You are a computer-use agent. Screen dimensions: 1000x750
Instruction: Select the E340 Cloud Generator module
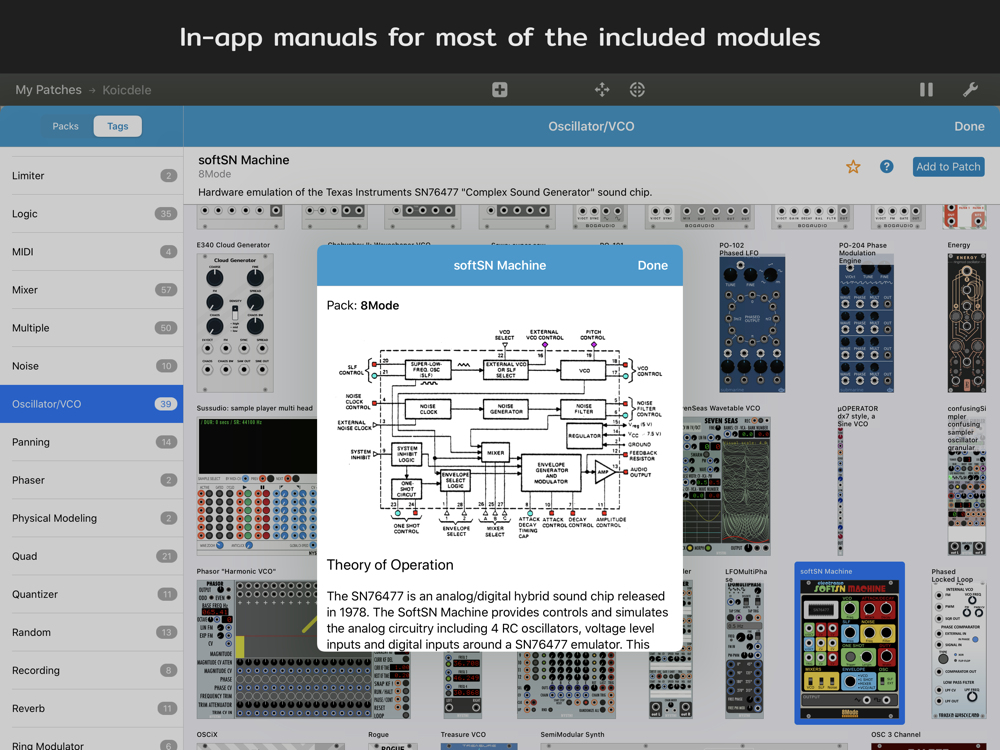[235, 322]
